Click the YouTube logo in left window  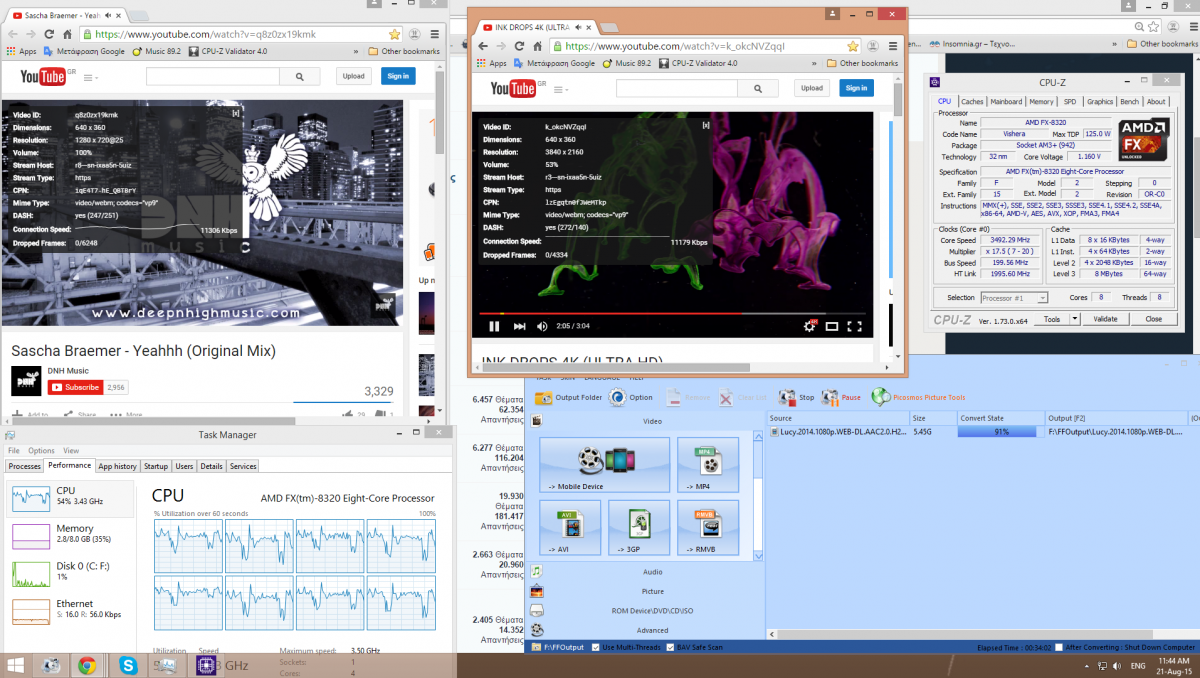pos(43,76)
